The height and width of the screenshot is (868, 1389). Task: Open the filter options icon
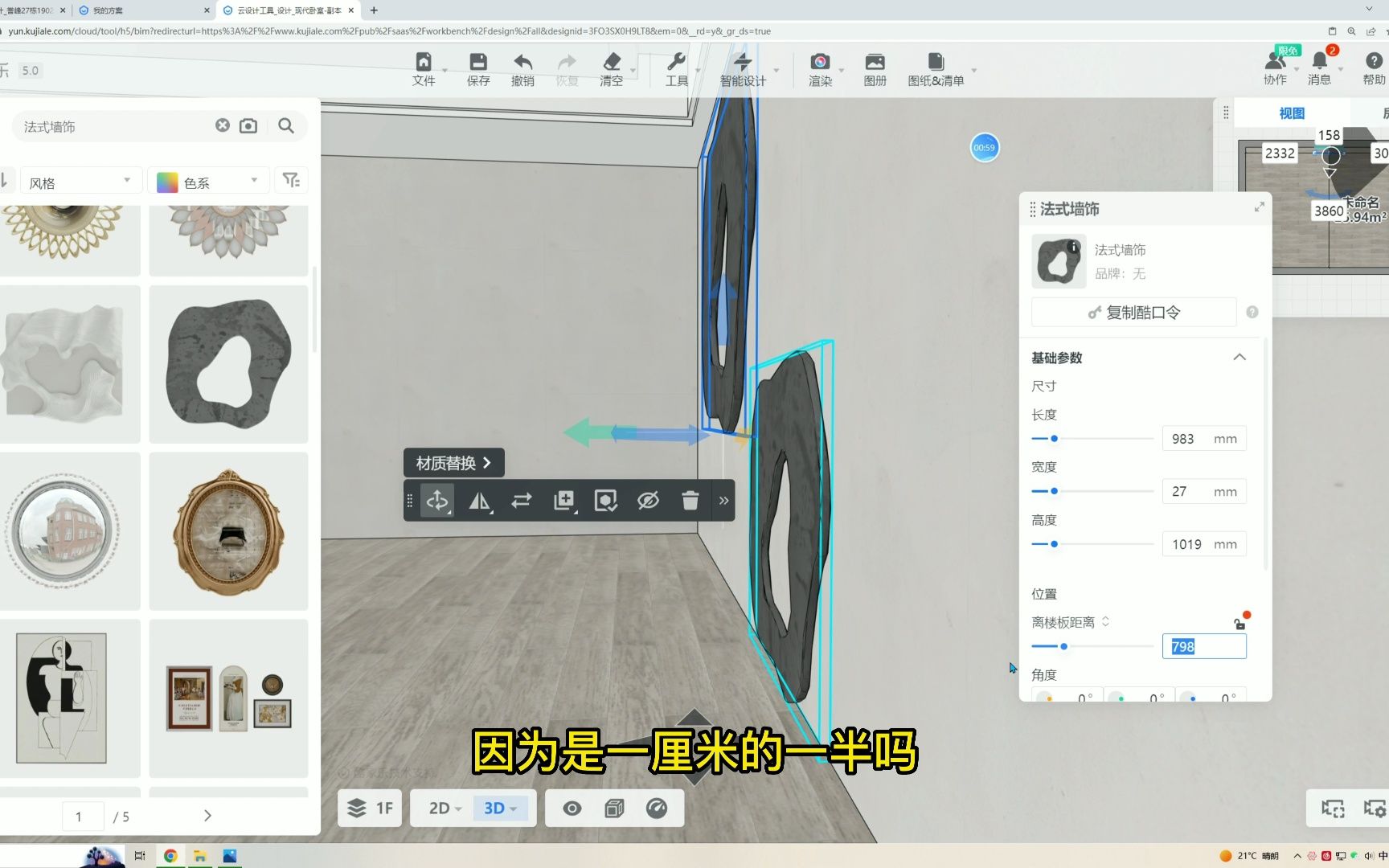(x=291, y=180)
